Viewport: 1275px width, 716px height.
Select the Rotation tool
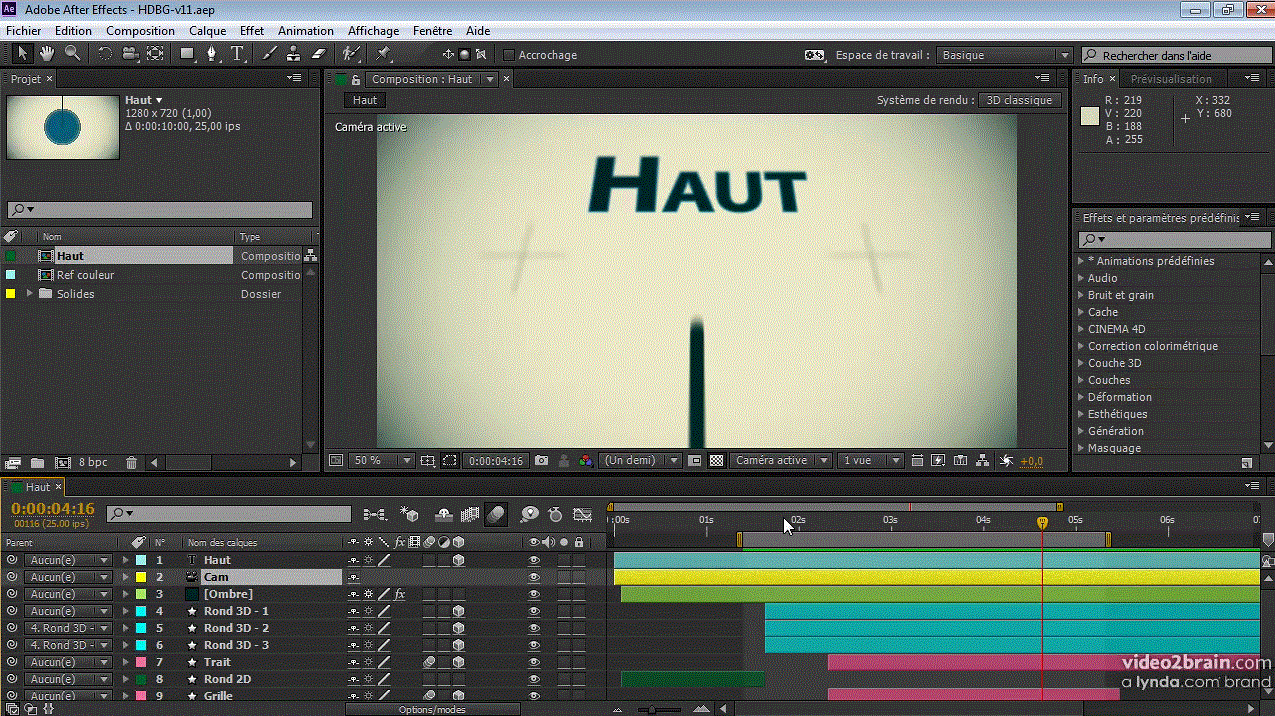105,54
